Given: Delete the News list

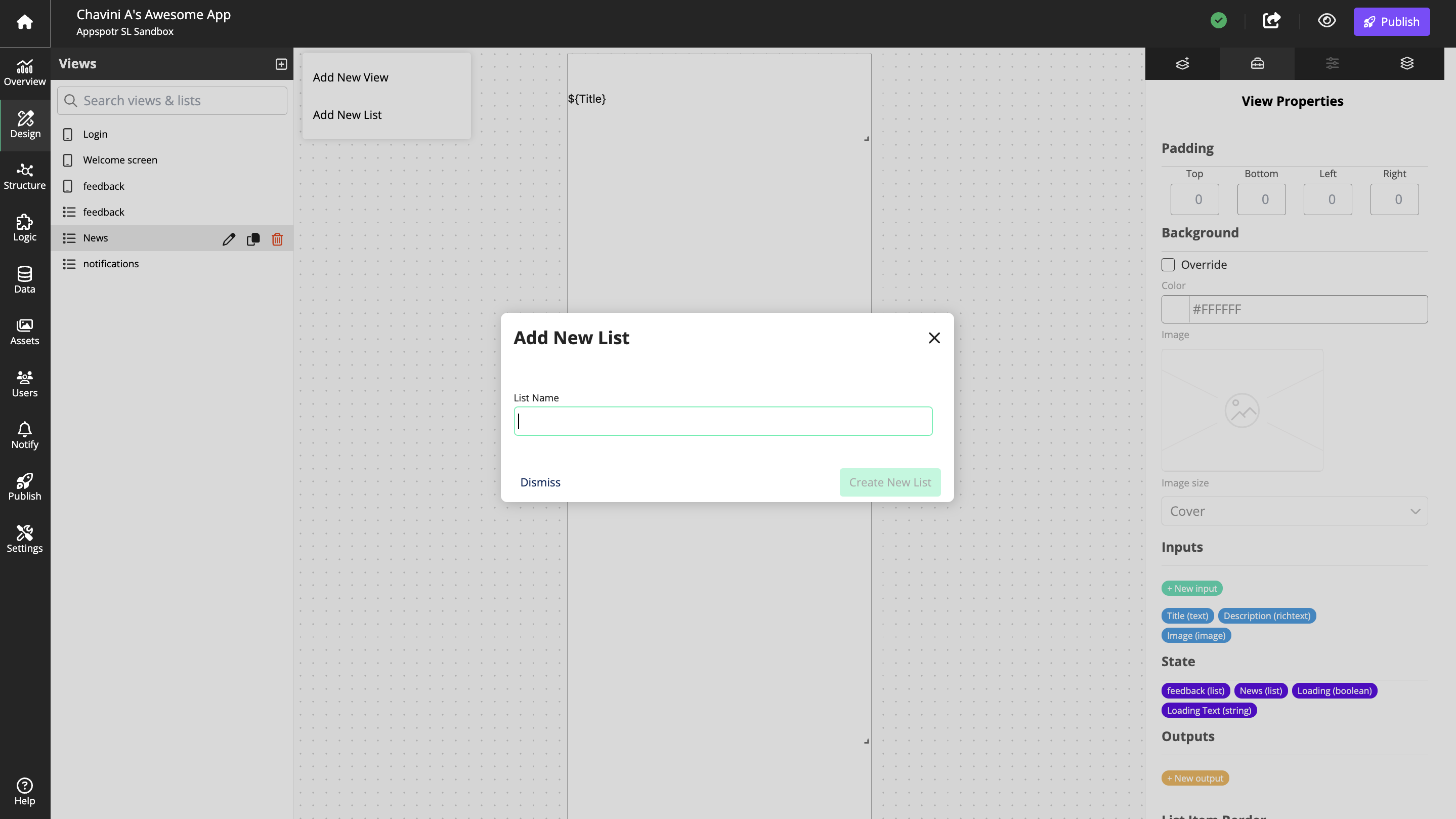Looking at the screenshot, I should pyautogui.click(x=277, y=239).
